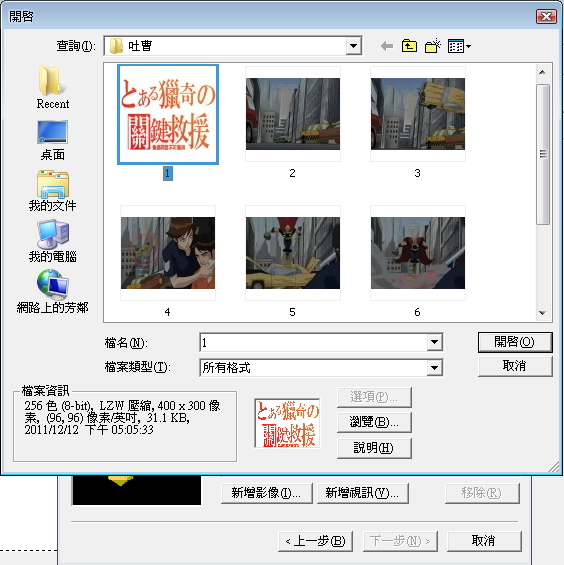The width and height of the screenshot is (564, 565).
Task: Open the Recent folder shortcut
Action: (53, 87)
